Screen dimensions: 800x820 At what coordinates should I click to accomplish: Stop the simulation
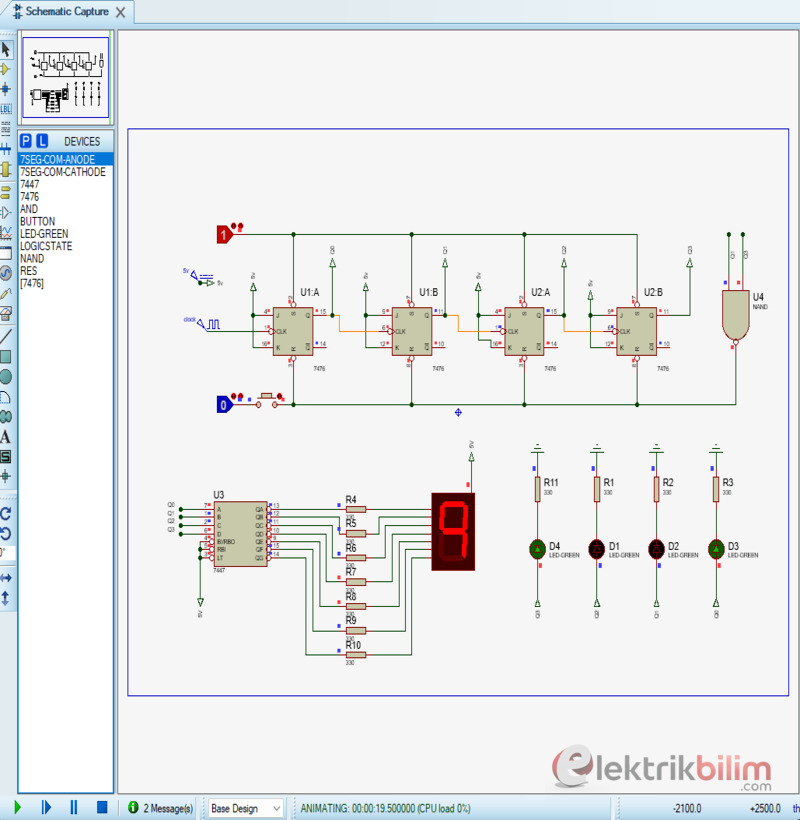101,807
